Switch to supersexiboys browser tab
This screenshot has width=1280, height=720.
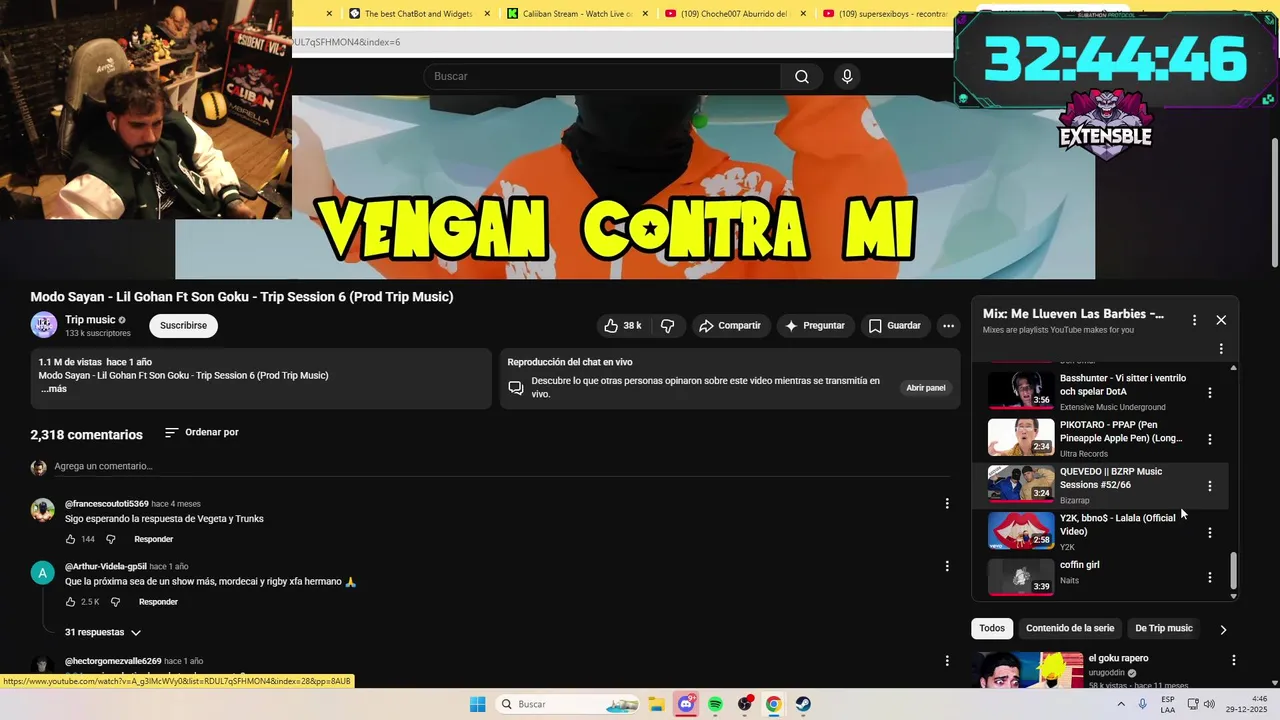[884, 14]
